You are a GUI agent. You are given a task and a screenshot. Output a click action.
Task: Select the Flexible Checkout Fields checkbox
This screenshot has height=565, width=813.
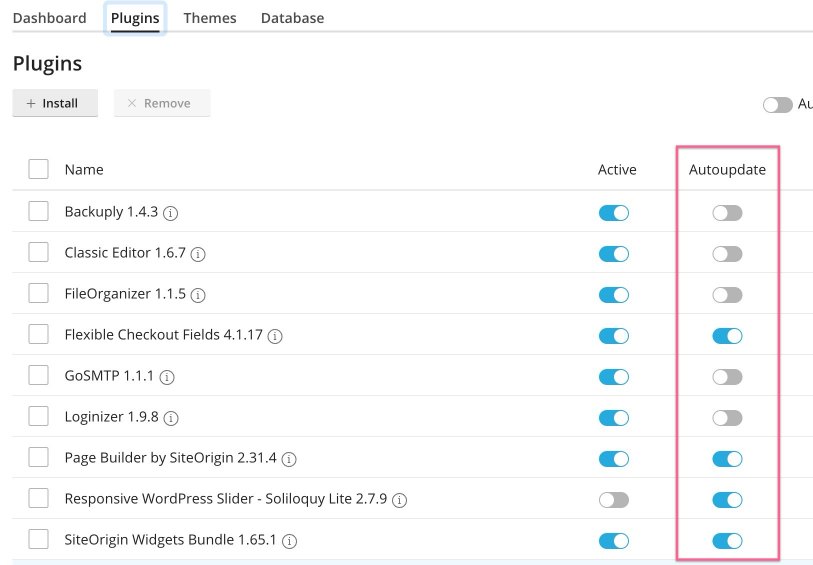point(38,334)
